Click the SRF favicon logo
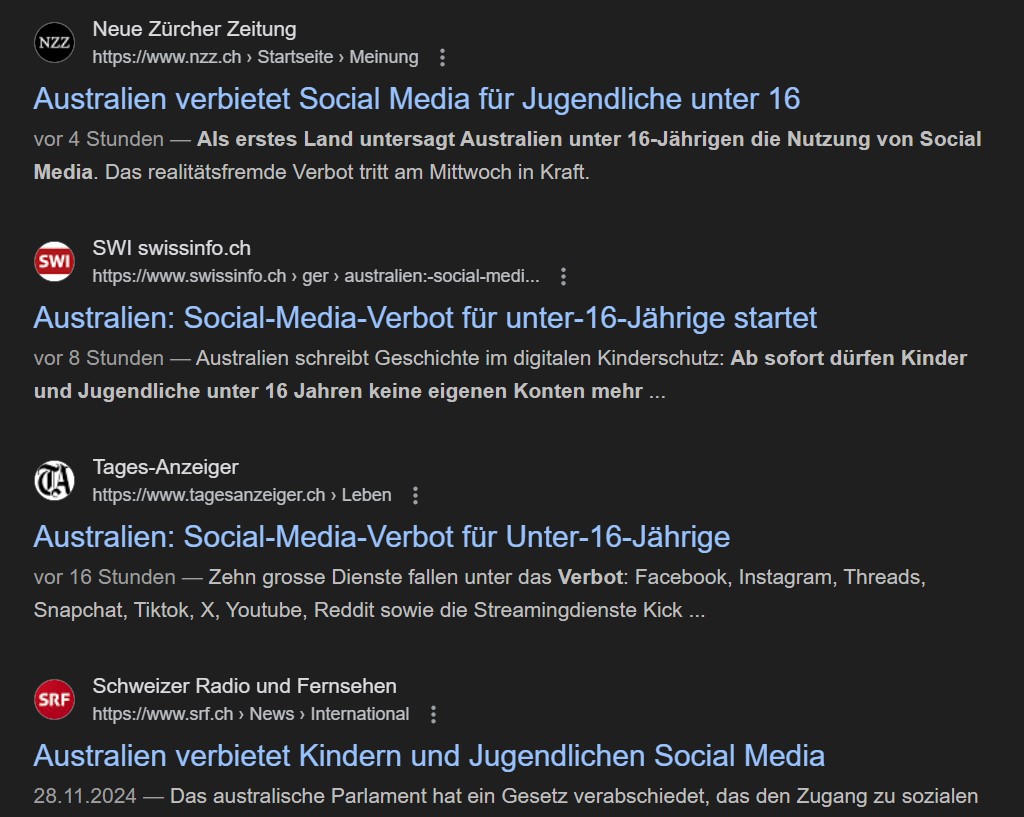The height and width of the screenshot is (817, 1024). (x=54, y=700)
